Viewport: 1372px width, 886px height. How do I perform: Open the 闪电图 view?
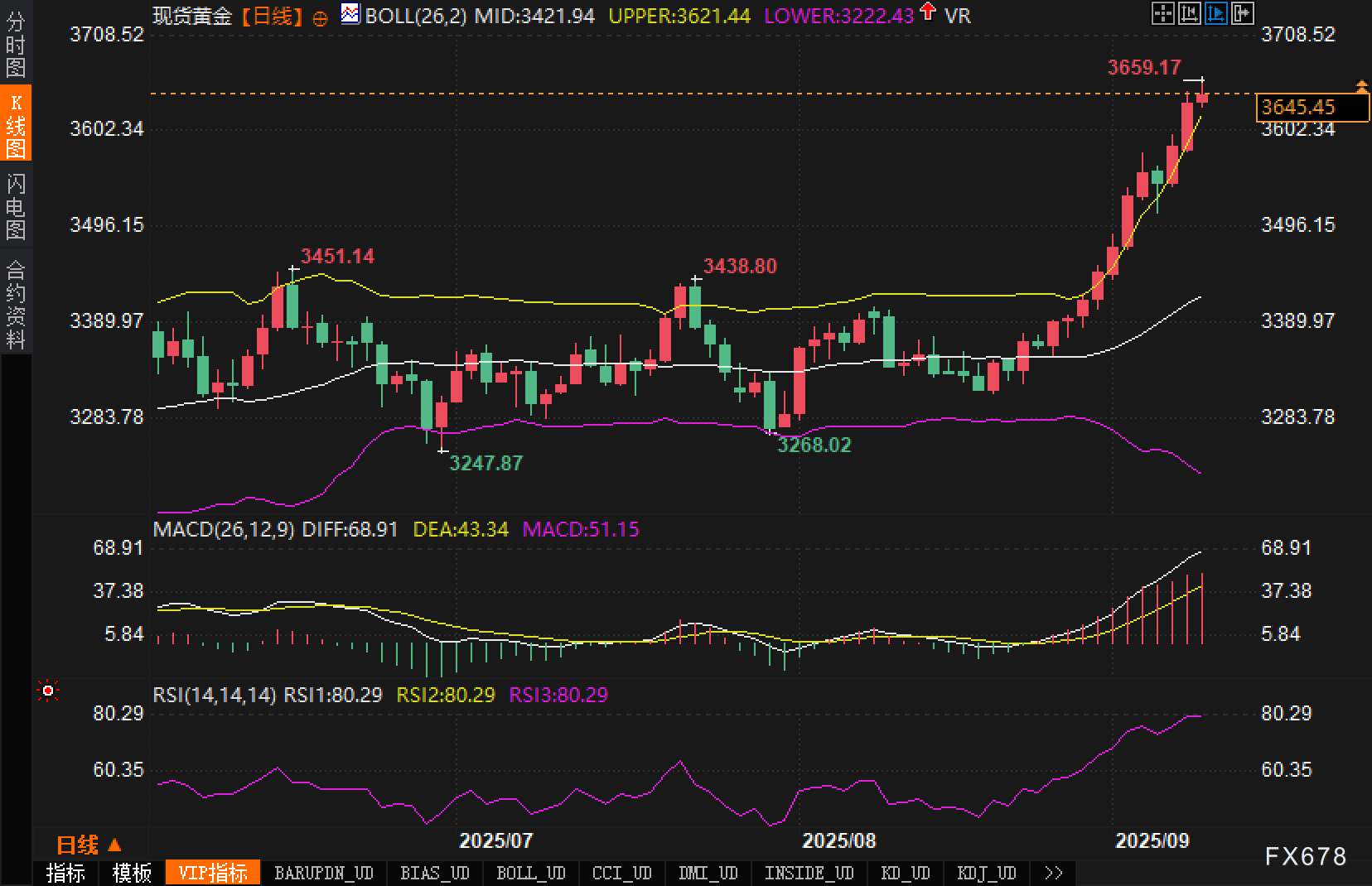tap(16, 205)
